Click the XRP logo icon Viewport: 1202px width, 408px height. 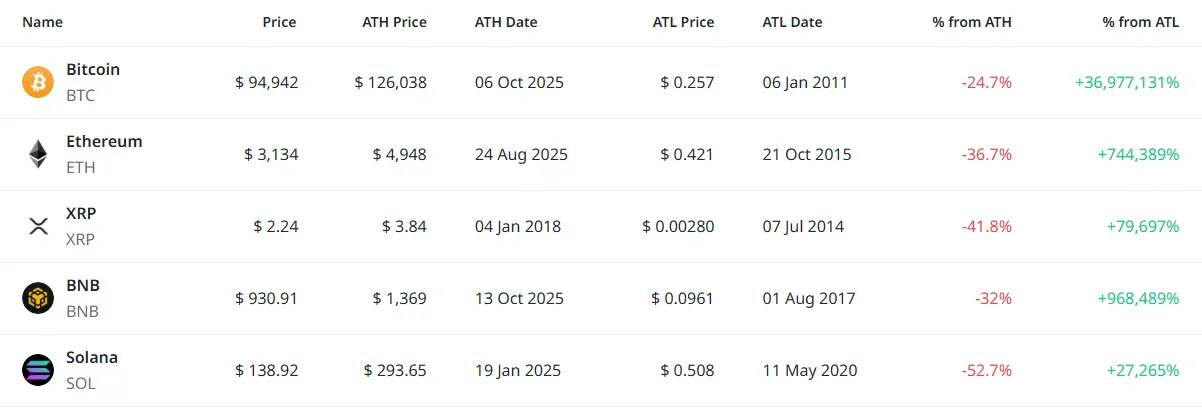tap(38, 226)
